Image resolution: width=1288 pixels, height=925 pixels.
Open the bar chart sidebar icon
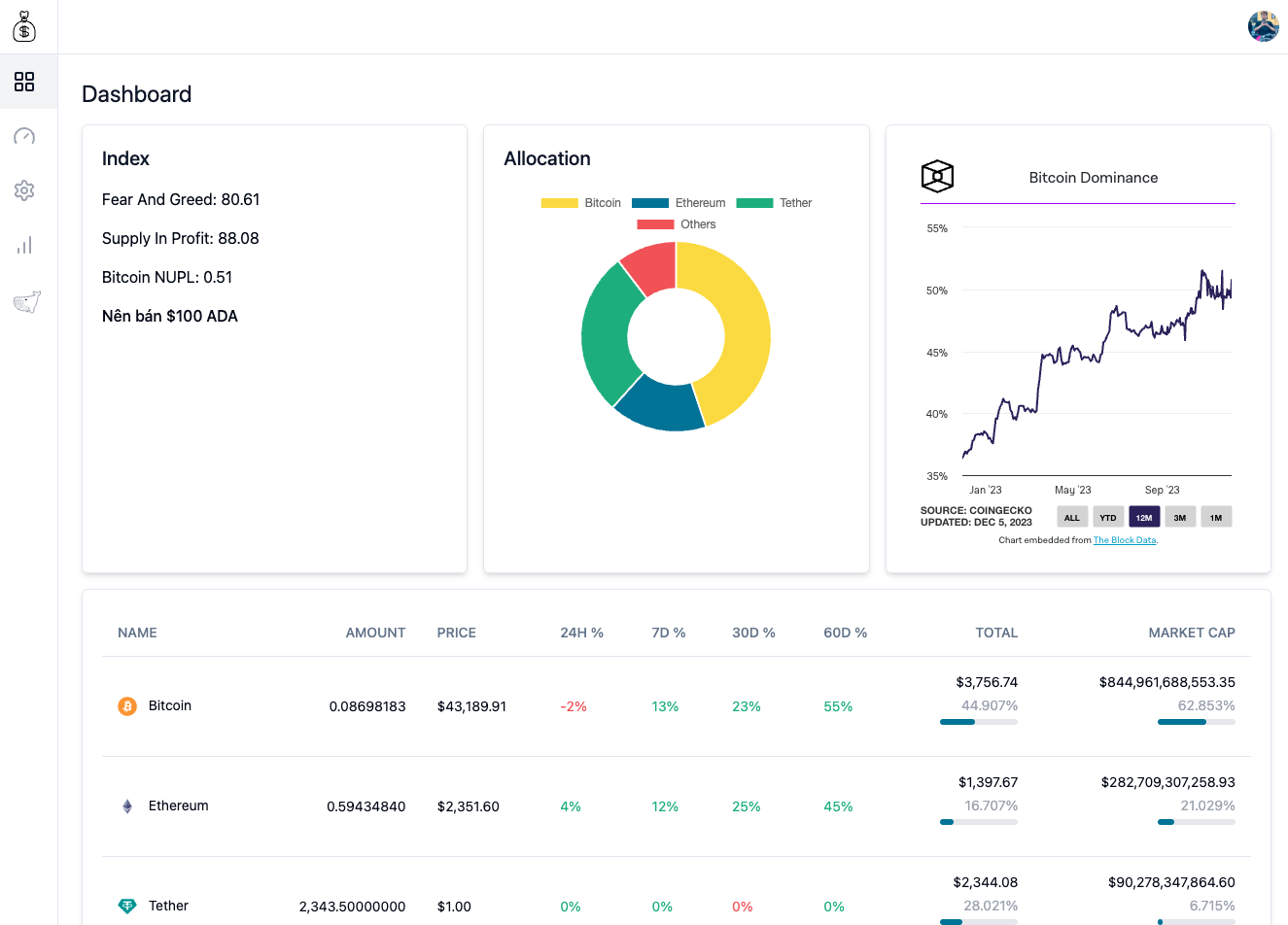[x=24, y=245]
